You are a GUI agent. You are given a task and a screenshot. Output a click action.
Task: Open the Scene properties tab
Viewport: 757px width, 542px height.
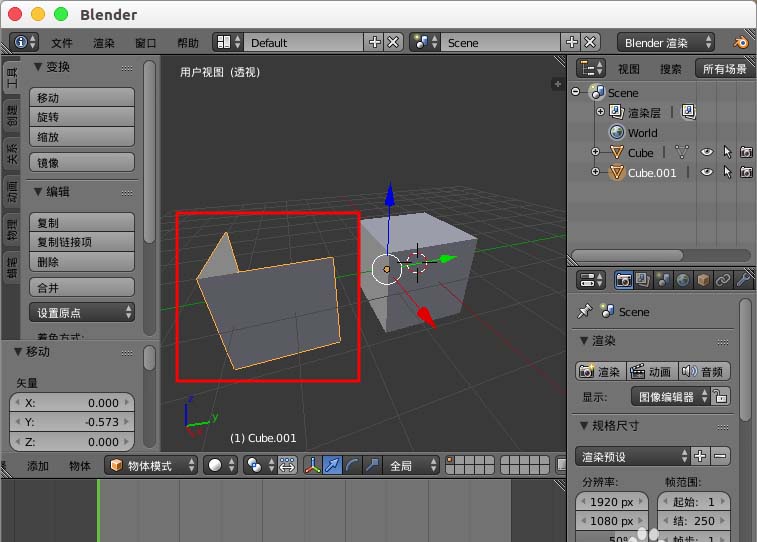click(x=663, y=280)
